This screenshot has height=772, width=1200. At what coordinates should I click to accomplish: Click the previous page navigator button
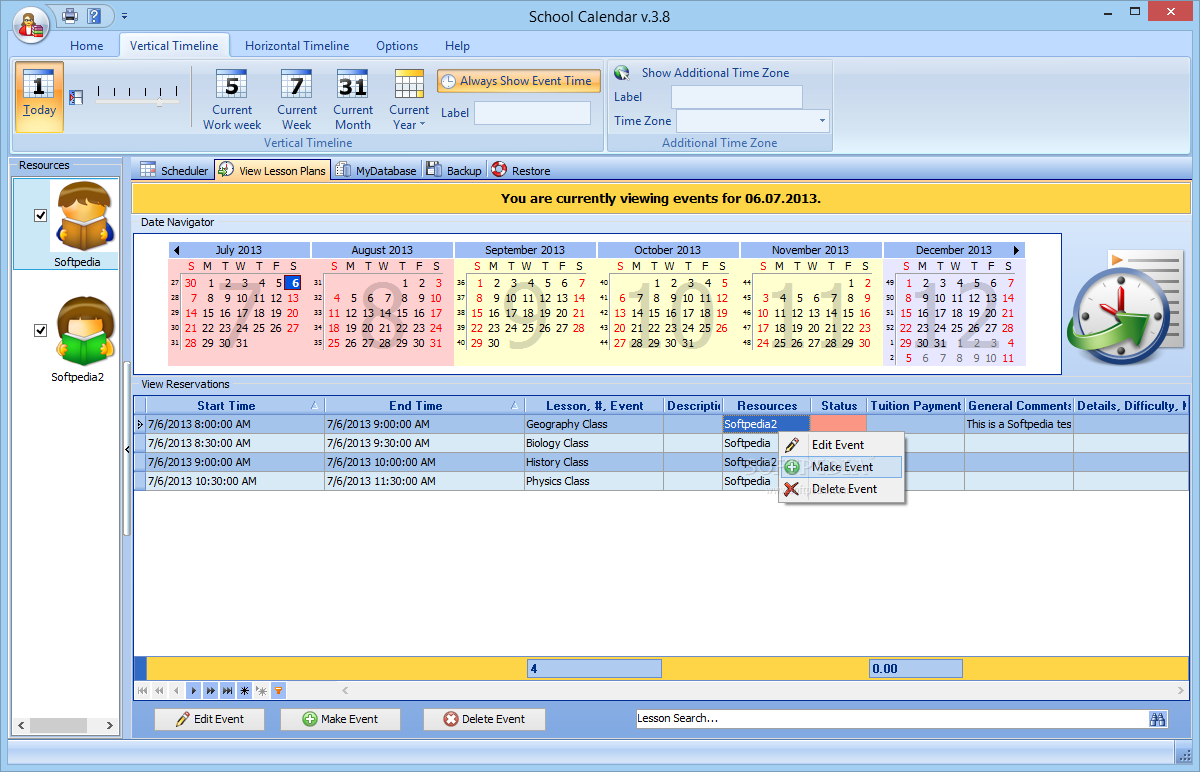click(x=159, y=691)
